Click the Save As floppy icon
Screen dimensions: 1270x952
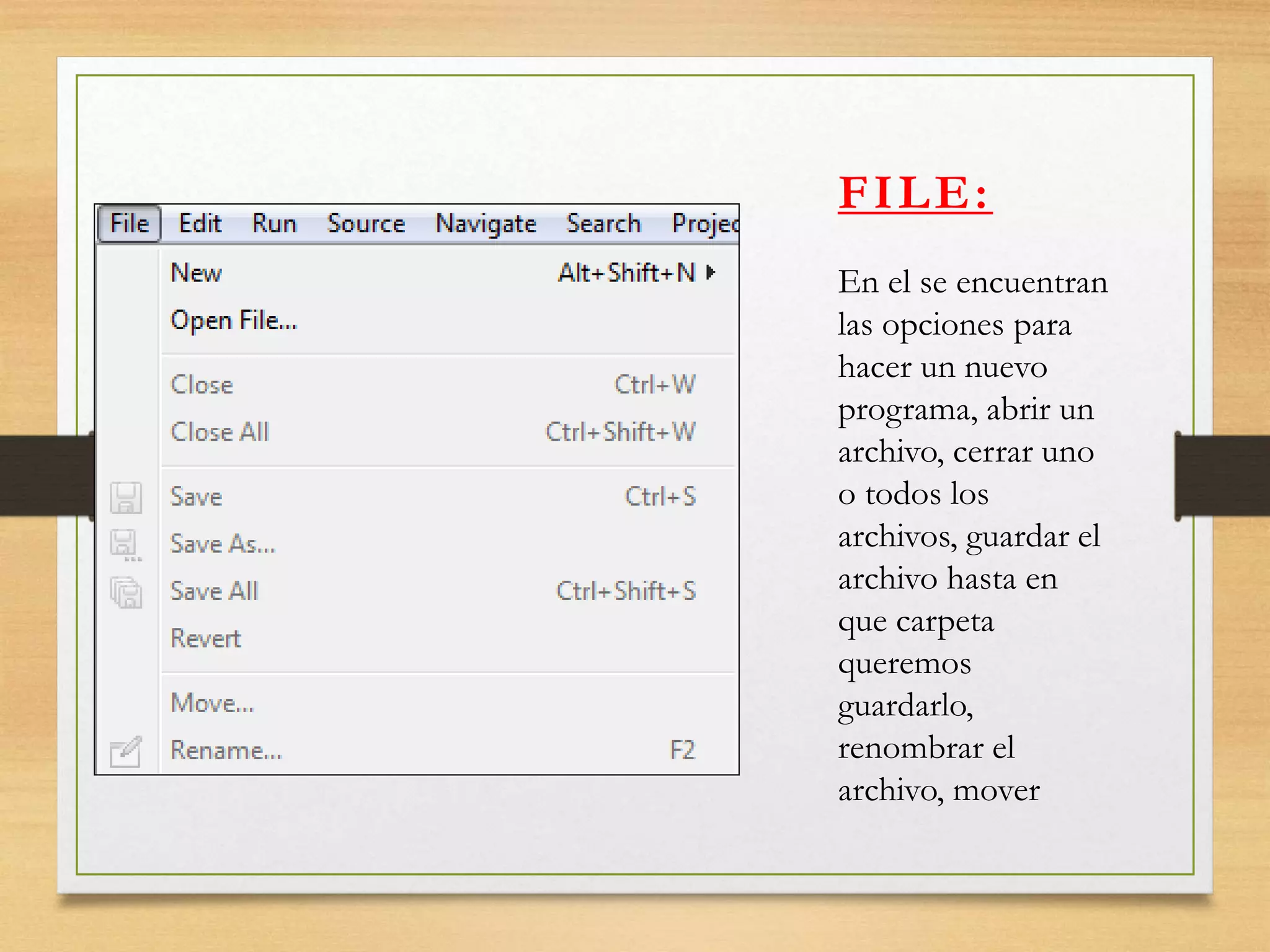click(x=126, y=545)
